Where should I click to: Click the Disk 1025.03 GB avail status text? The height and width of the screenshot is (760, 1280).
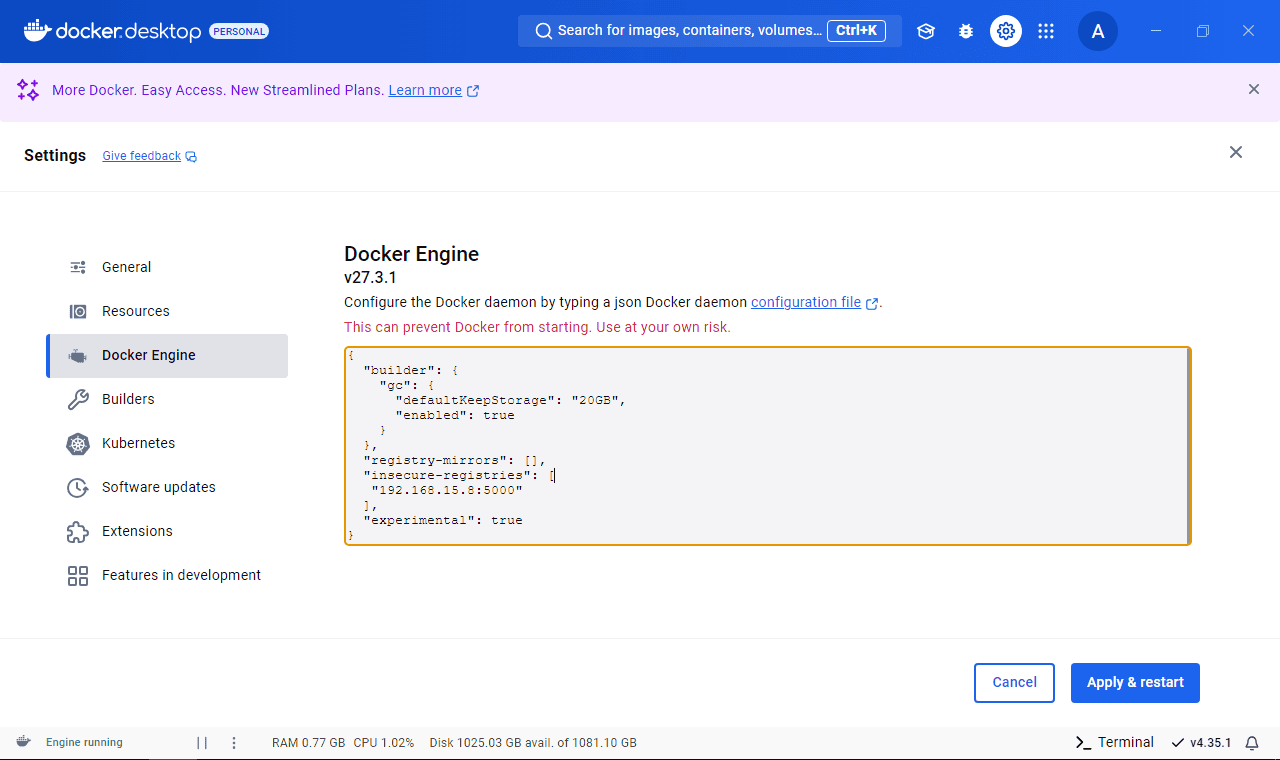point(533,743)
